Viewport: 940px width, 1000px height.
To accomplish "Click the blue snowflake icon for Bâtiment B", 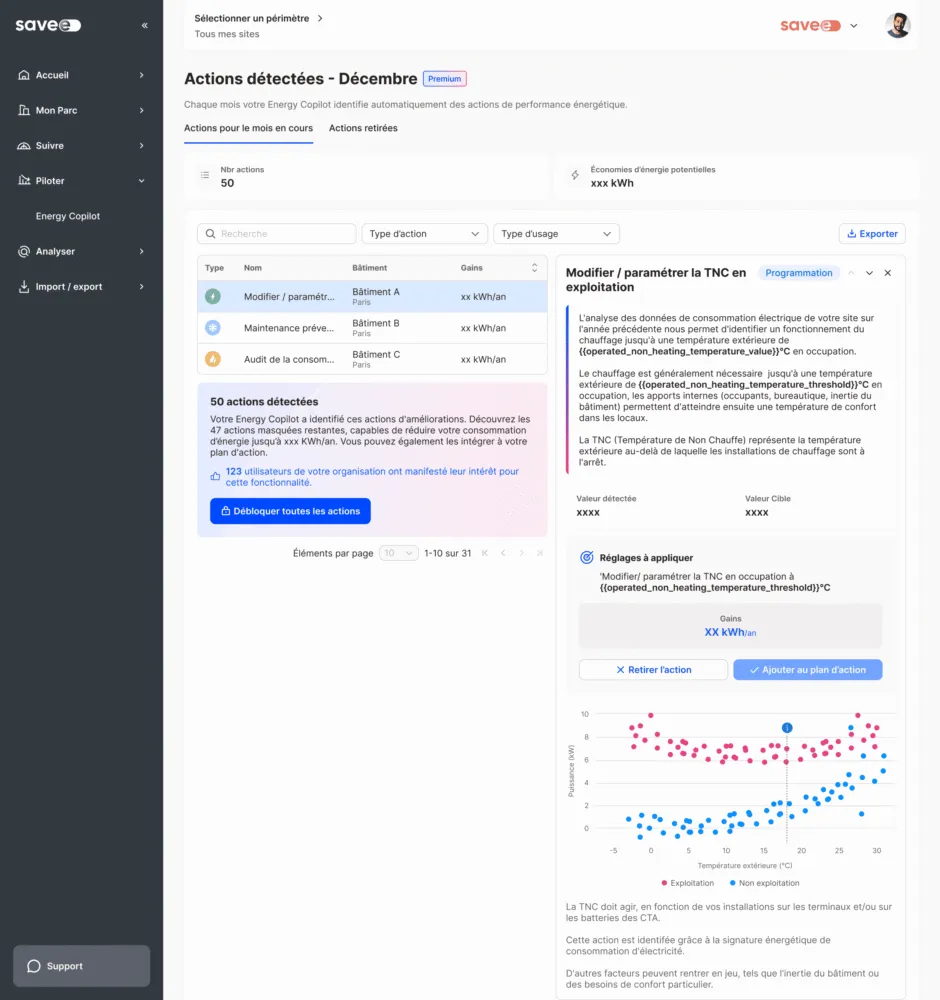I will [x=213, y=328].
